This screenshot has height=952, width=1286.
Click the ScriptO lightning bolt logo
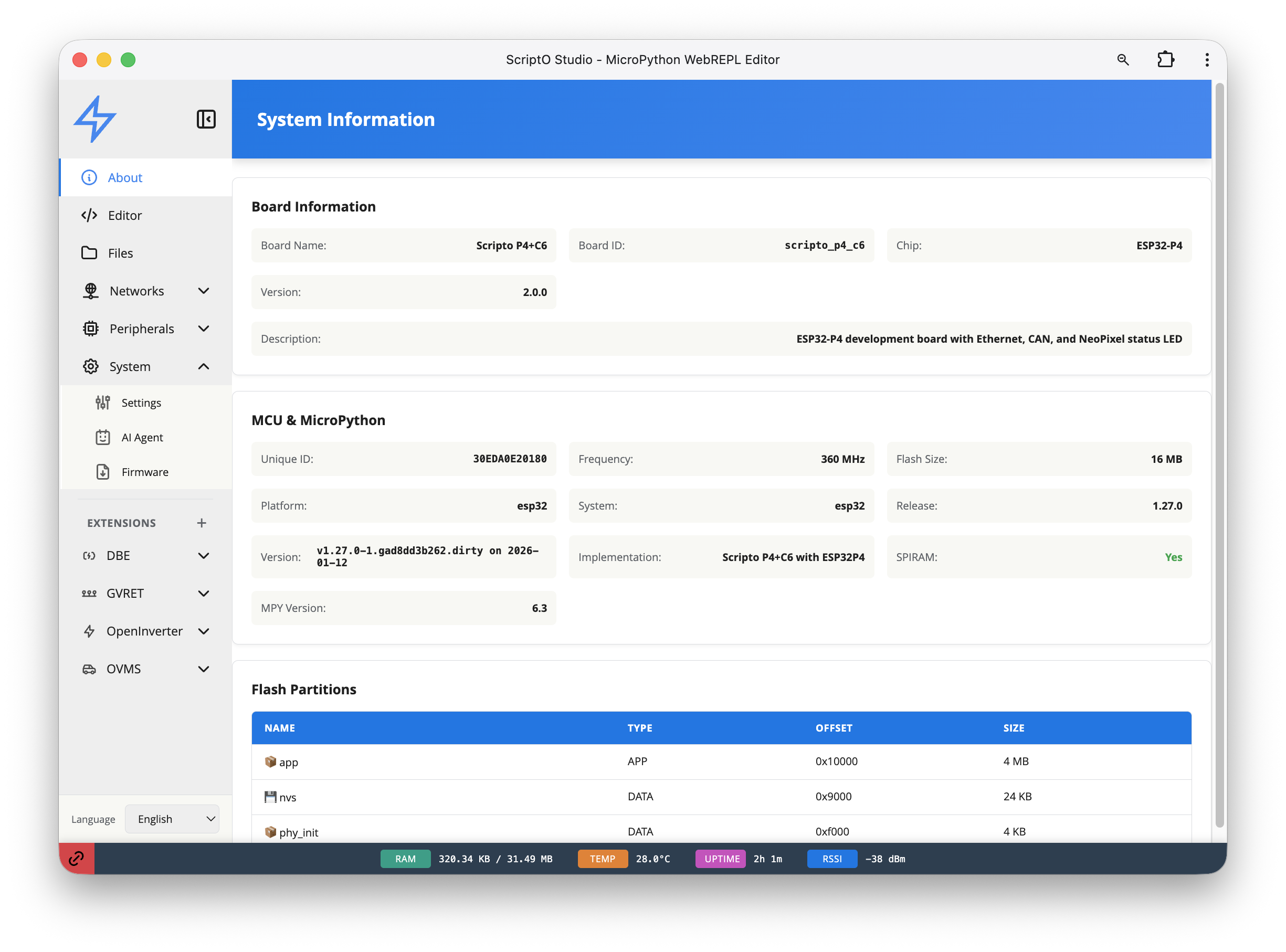95,119
